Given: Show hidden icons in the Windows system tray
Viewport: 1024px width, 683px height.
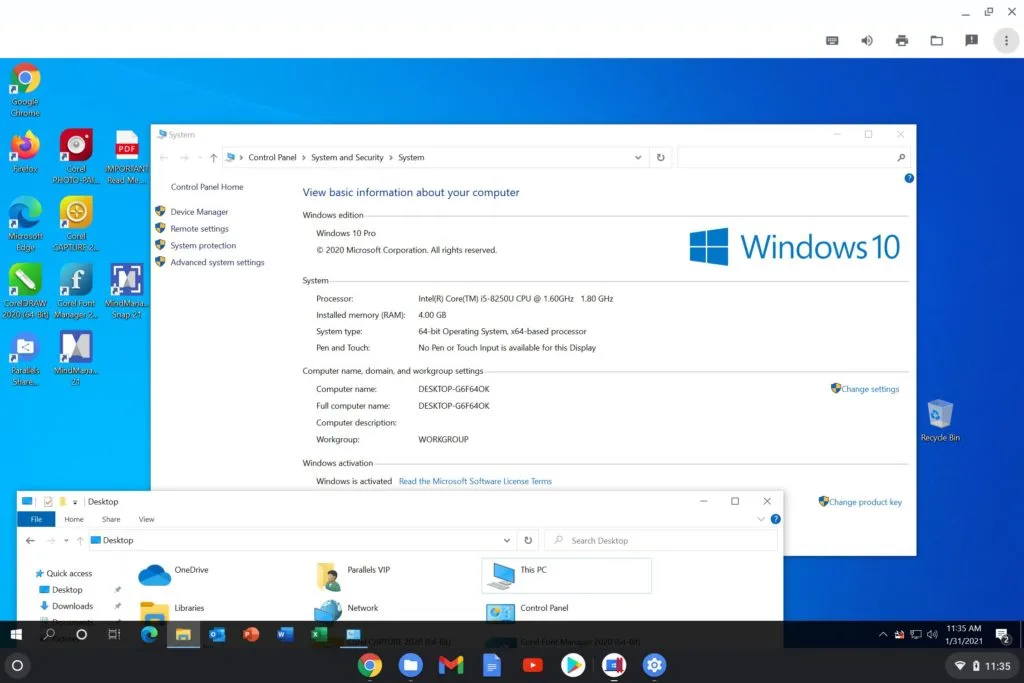Looking at the screenshot, I should [x=883, y=634].
